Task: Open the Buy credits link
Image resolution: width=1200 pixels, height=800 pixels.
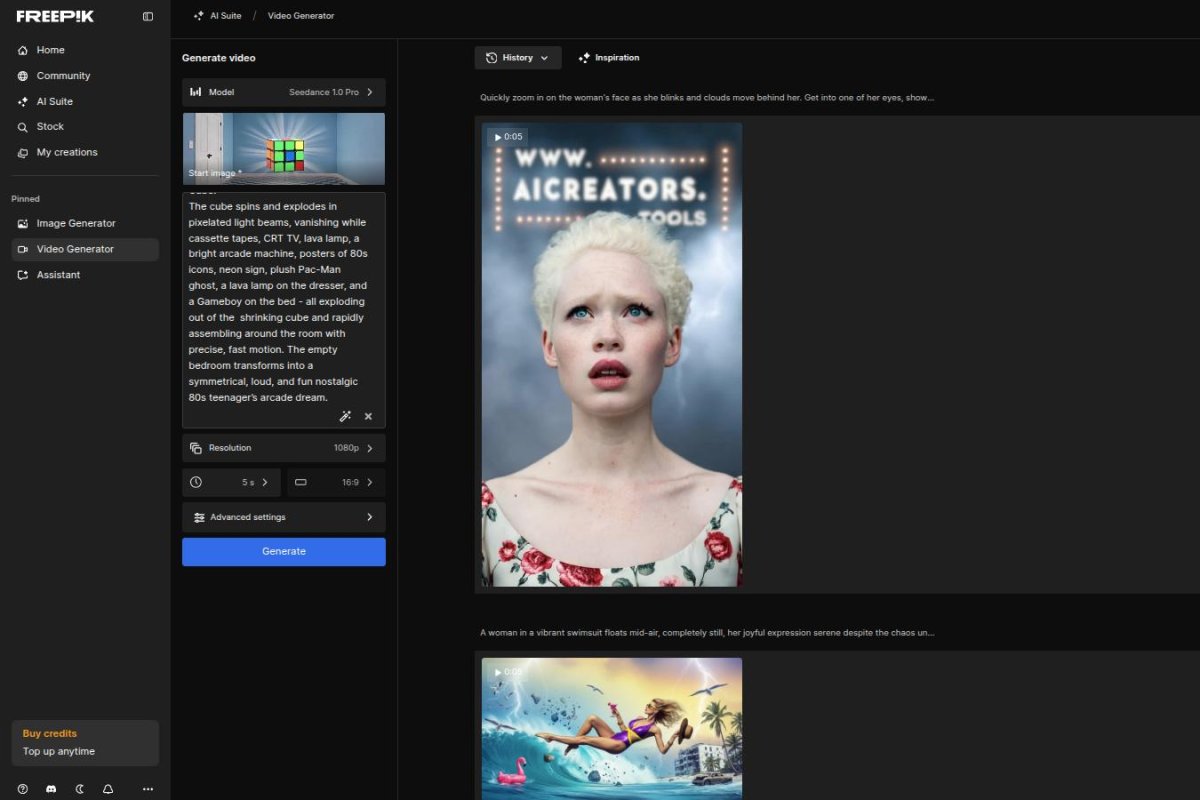Action: (49, 733)
